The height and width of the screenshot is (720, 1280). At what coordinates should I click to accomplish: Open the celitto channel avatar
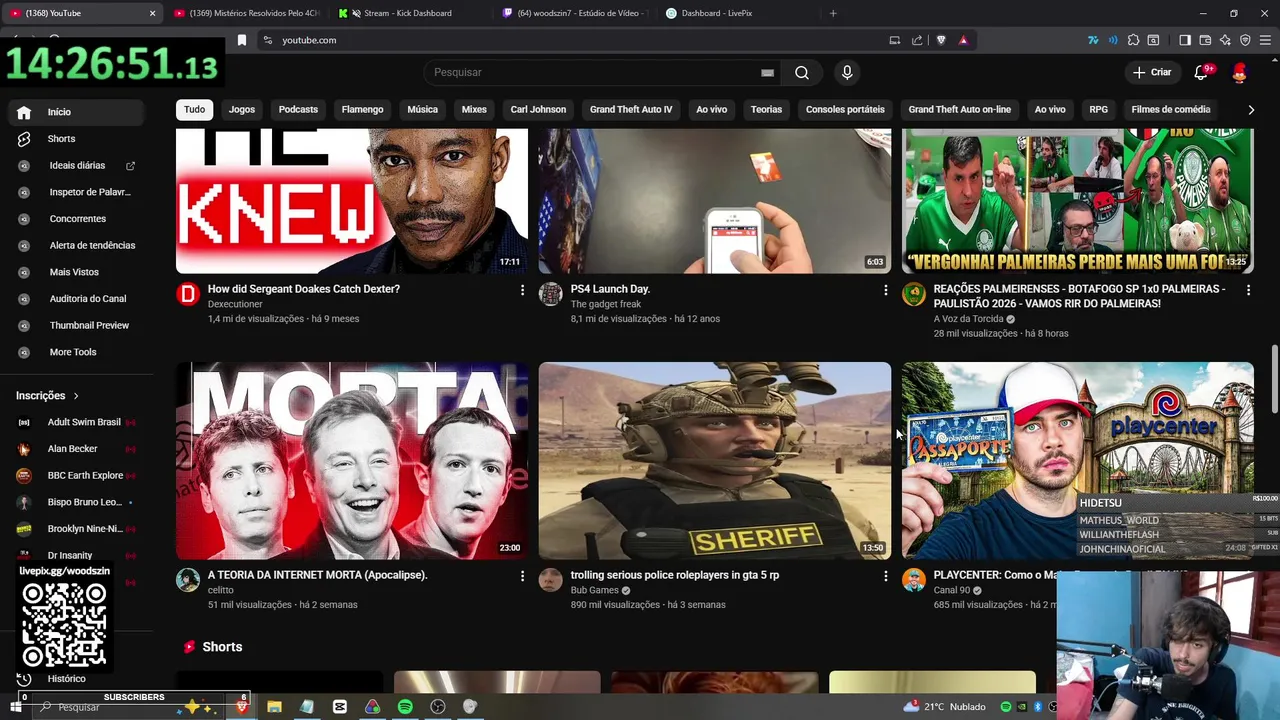pos(188,580)
